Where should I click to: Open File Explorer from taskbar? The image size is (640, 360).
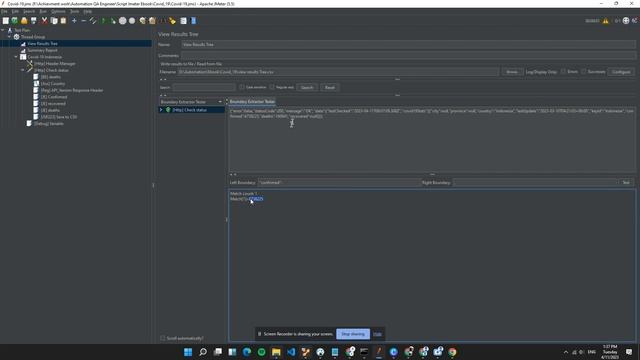point(276,352)
